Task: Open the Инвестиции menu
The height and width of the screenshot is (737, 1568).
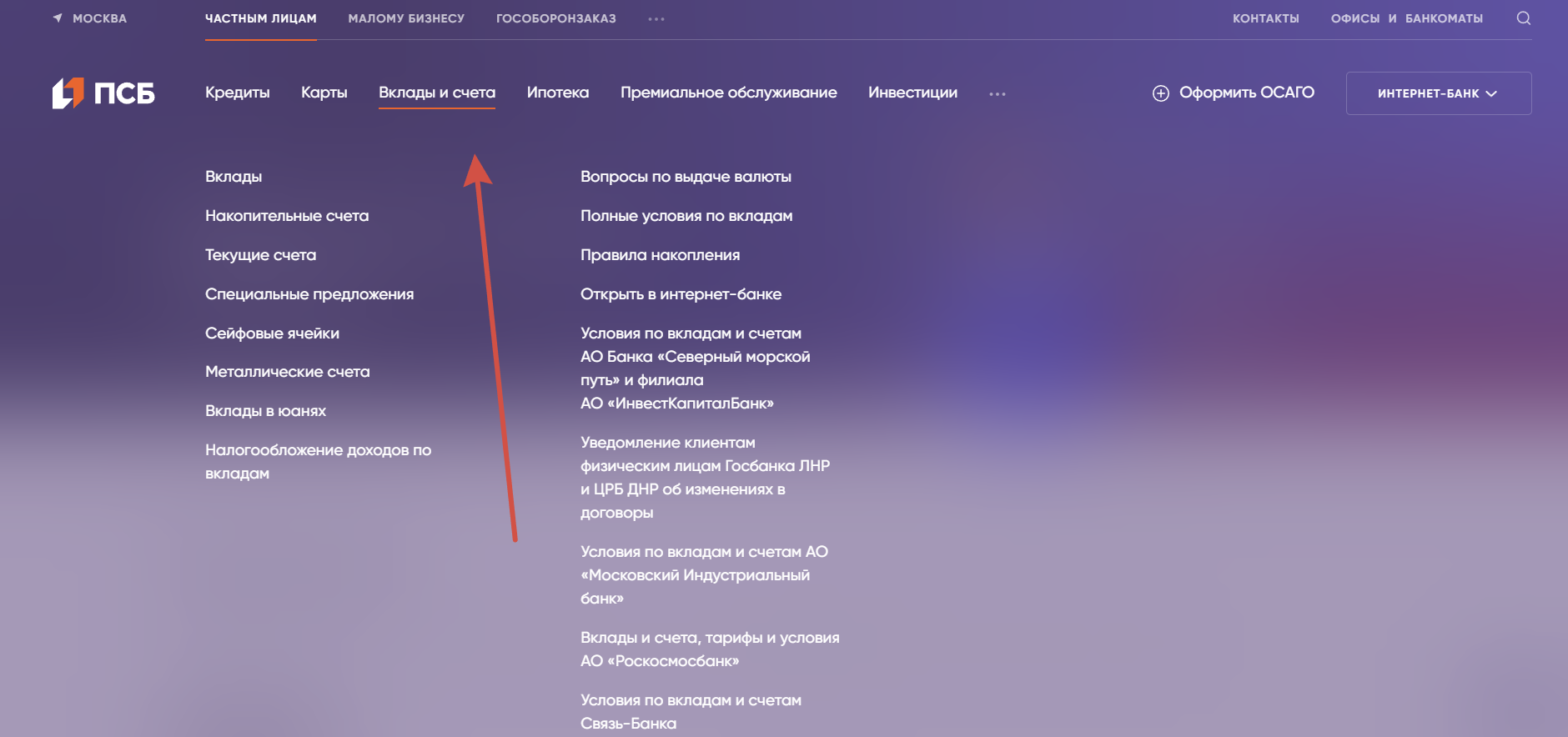Action: (x=913, y=93)
